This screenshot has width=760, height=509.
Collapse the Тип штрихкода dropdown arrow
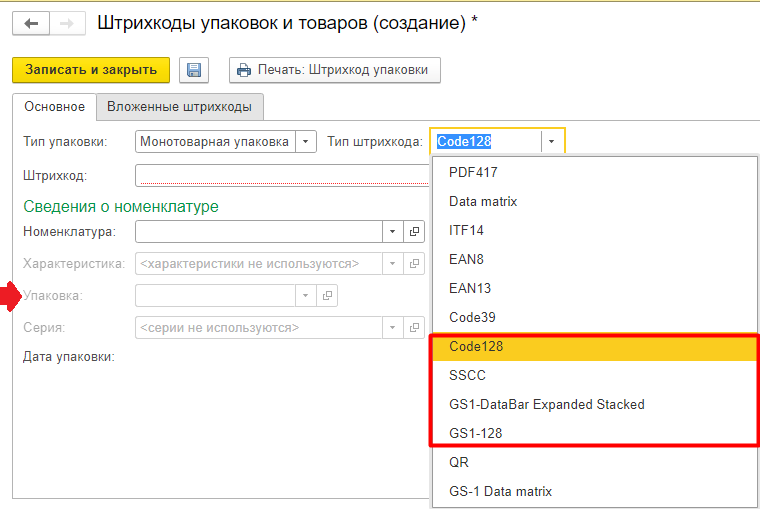pos(552,142)
